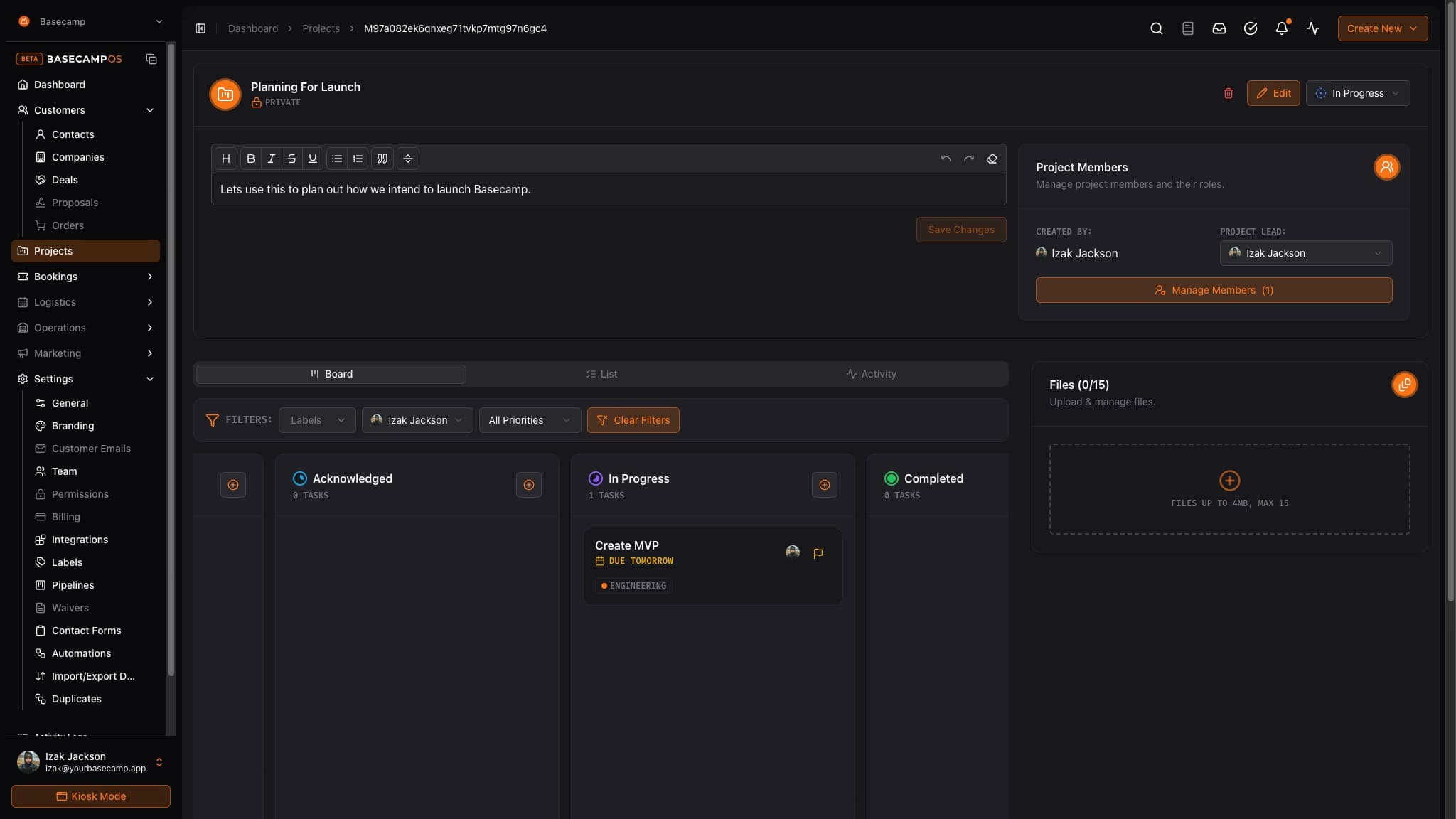Expand the Bookings sidebar section
The image size is (1456, 819).
click(x=150, y=277)
